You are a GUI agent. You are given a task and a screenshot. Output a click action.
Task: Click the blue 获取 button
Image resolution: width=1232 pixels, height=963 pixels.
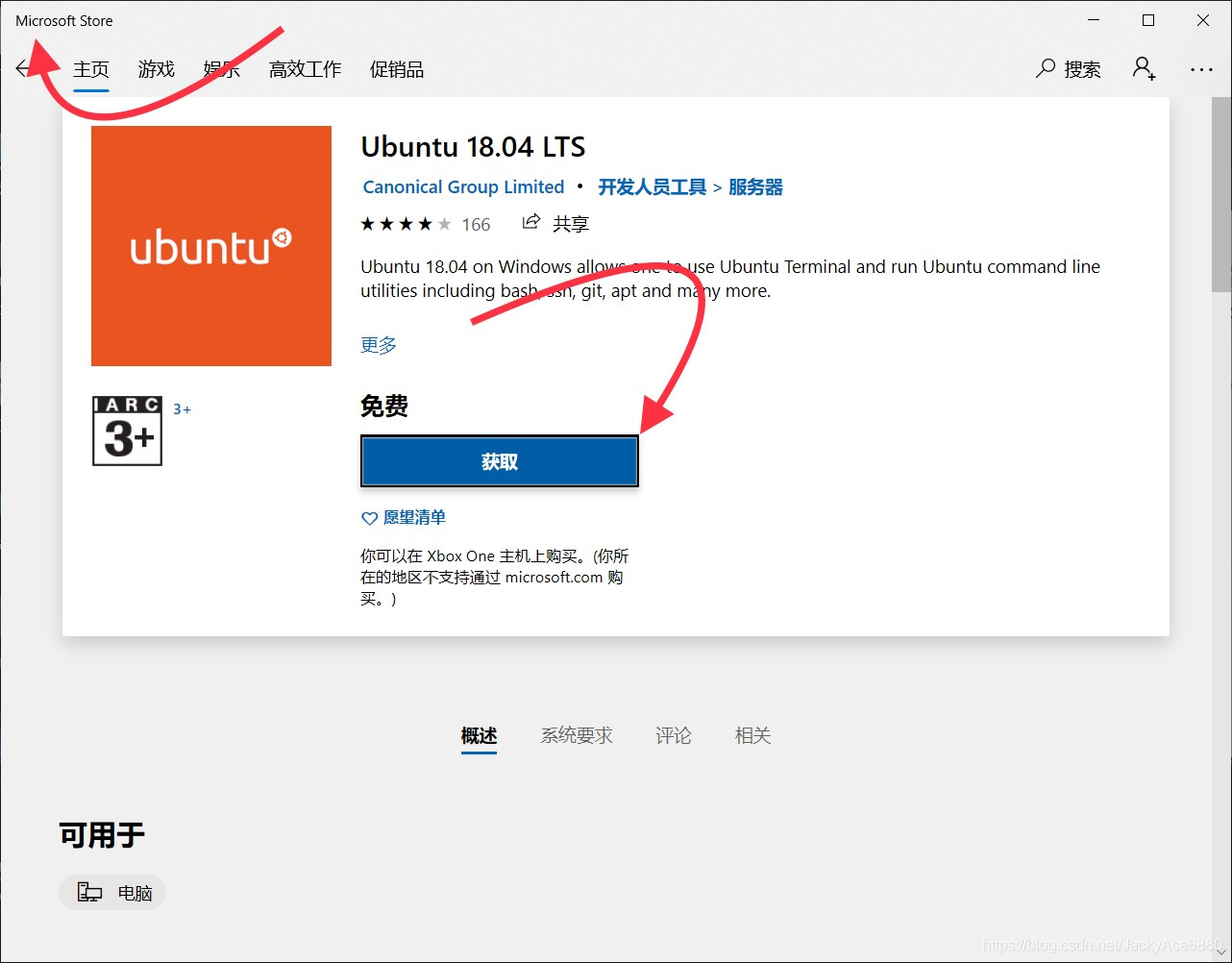pos(500,461)
